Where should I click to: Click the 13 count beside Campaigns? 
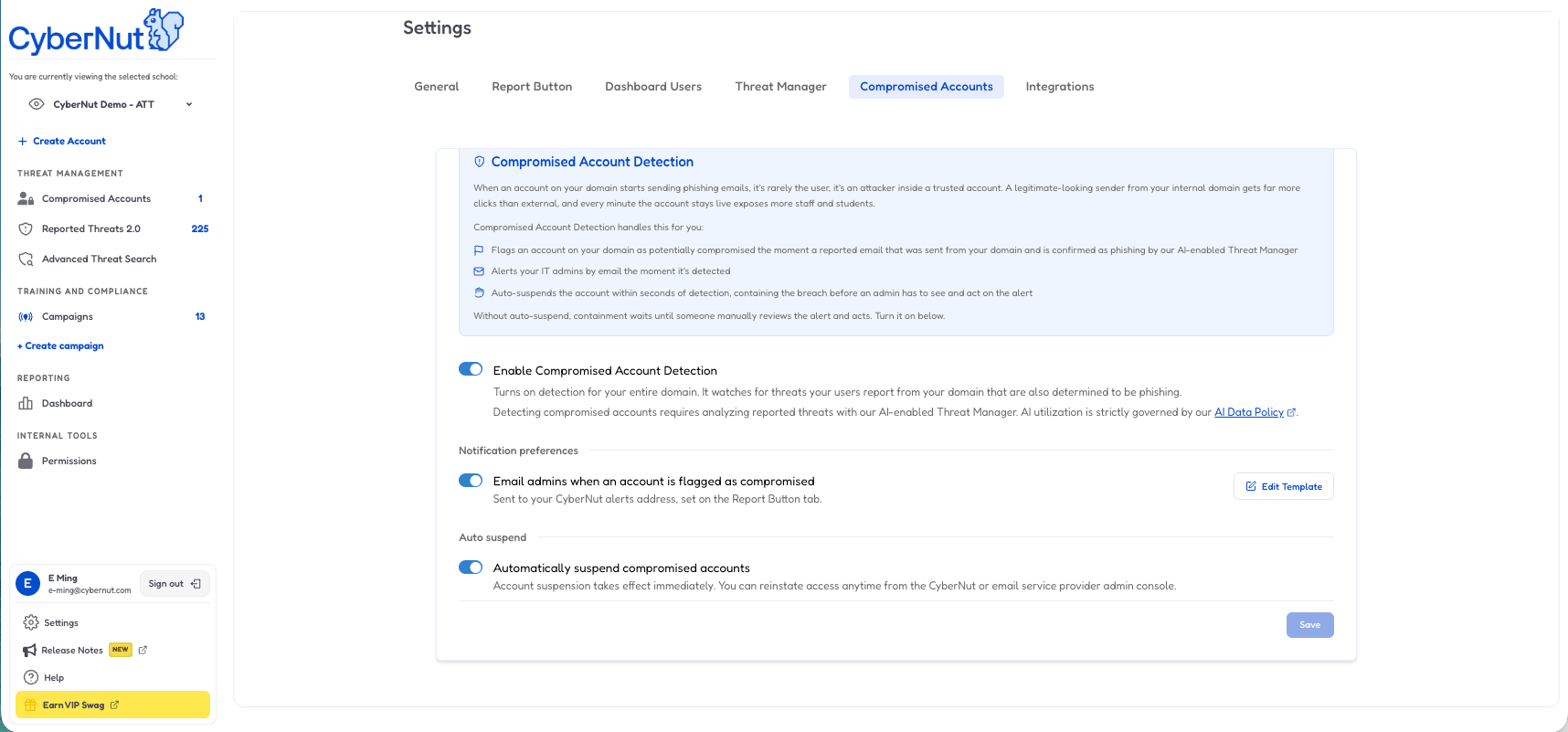pyautogui.click(x=200, y=316)
